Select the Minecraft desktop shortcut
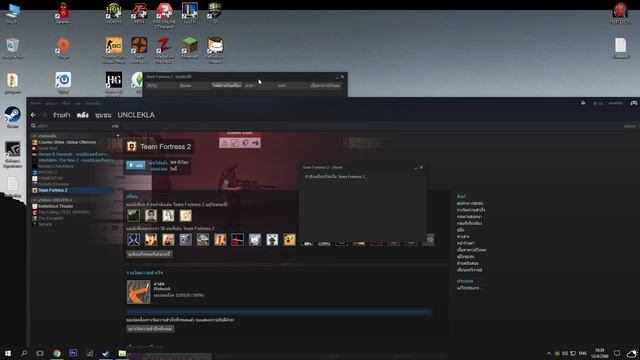640x360 pixels. [x=190, y=48]
